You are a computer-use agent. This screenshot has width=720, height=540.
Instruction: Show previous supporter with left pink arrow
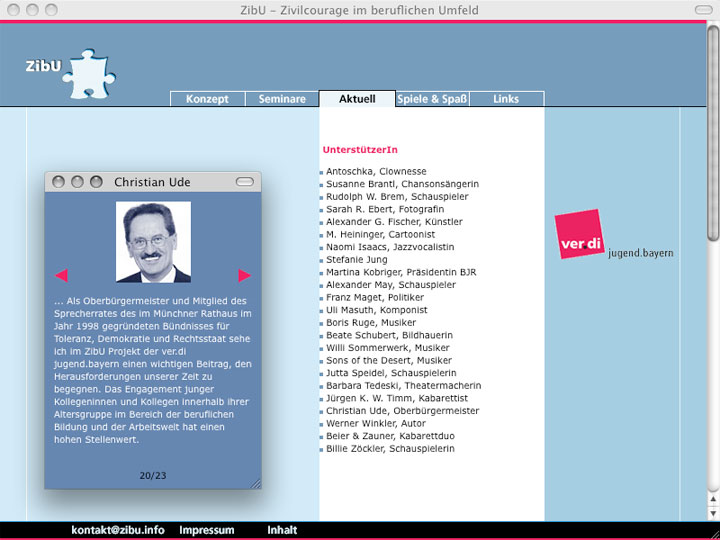(x=61, y=275)
